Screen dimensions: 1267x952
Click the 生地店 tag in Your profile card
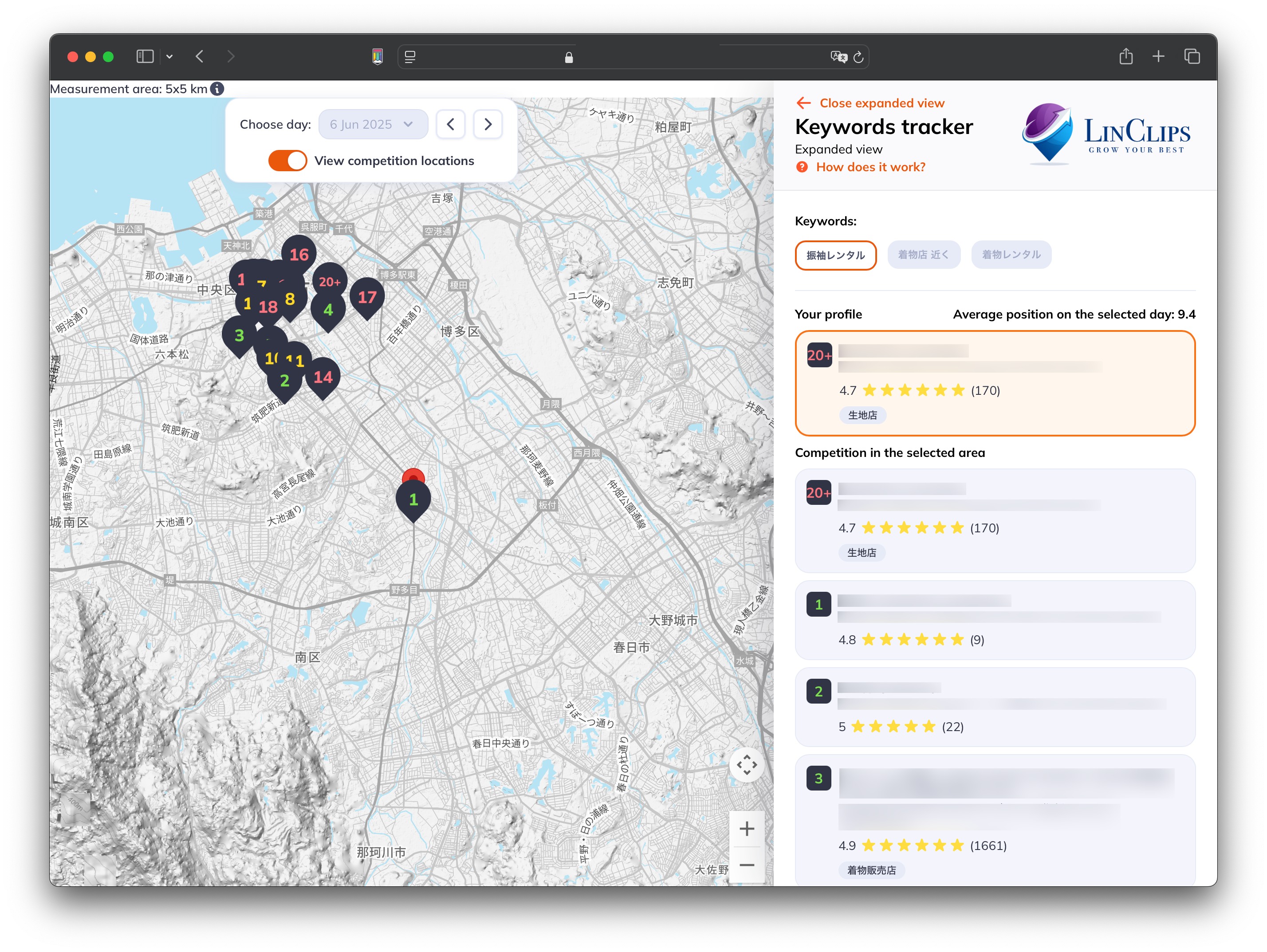tap(862, 415)
